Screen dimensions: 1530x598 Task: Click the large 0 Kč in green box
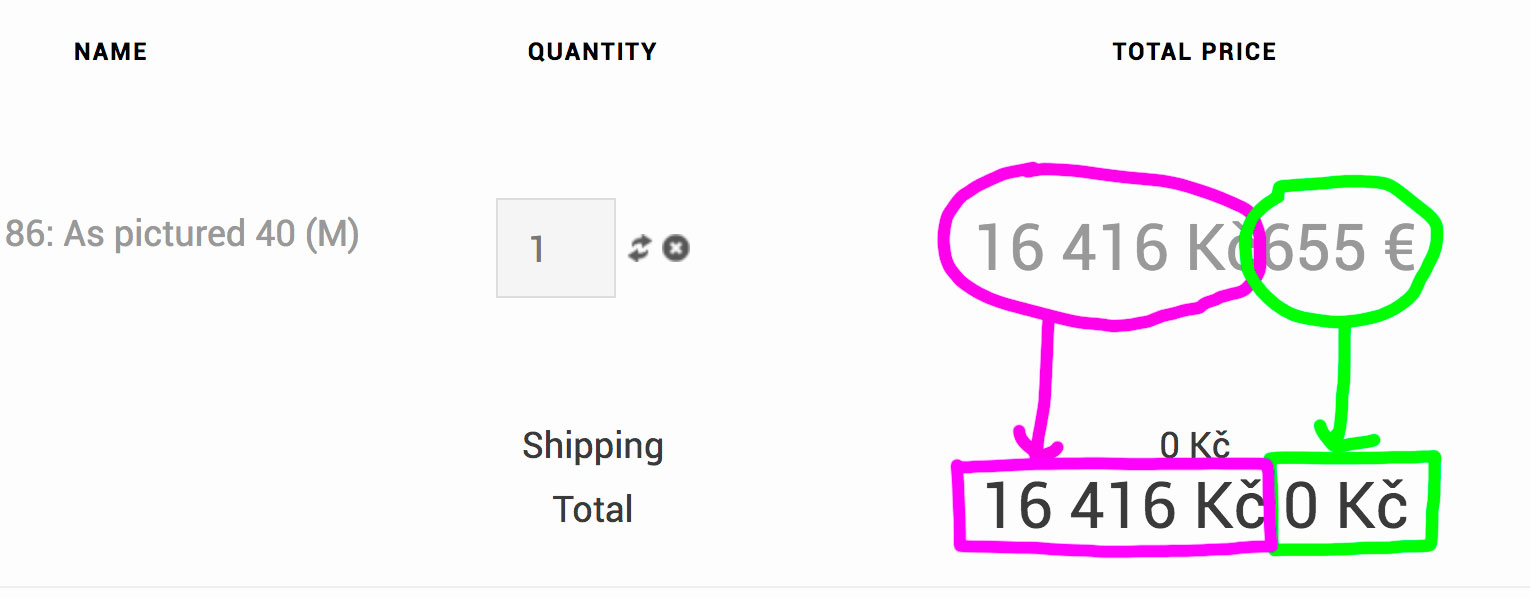(1346, 506)
